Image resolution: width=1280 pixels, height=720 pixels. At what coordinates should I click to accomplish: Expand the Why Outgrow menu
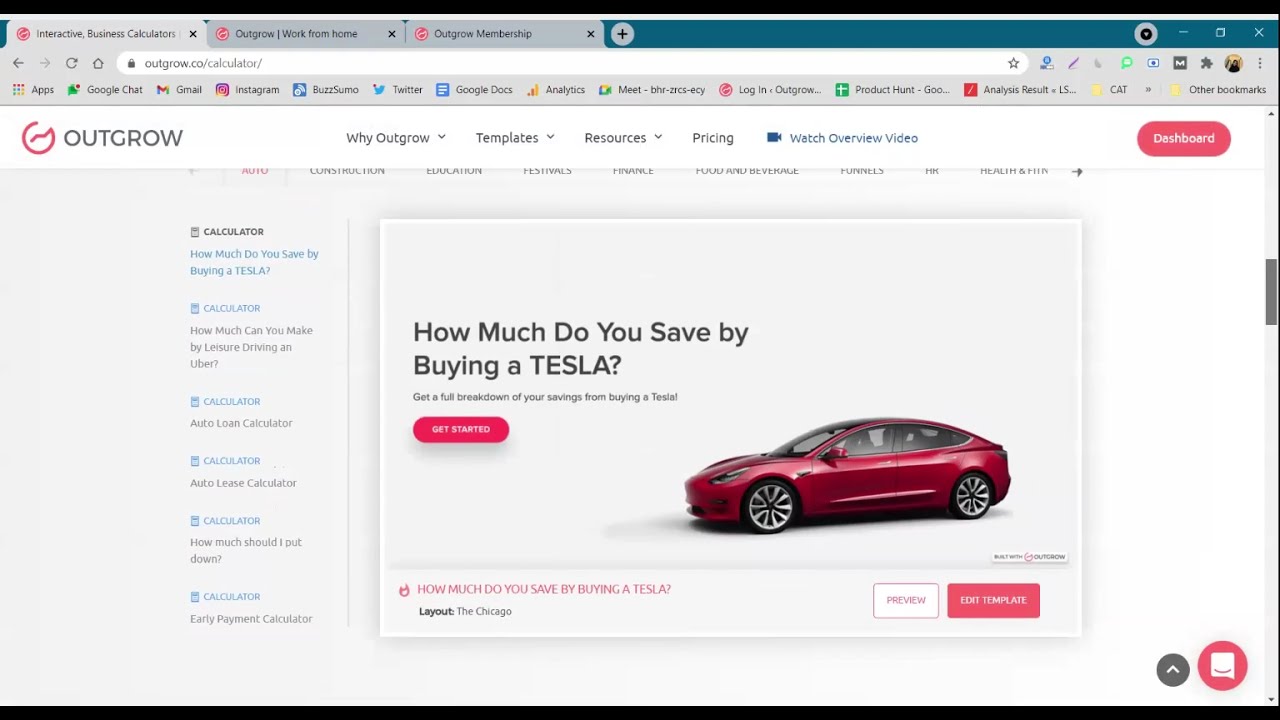[396, 138]
